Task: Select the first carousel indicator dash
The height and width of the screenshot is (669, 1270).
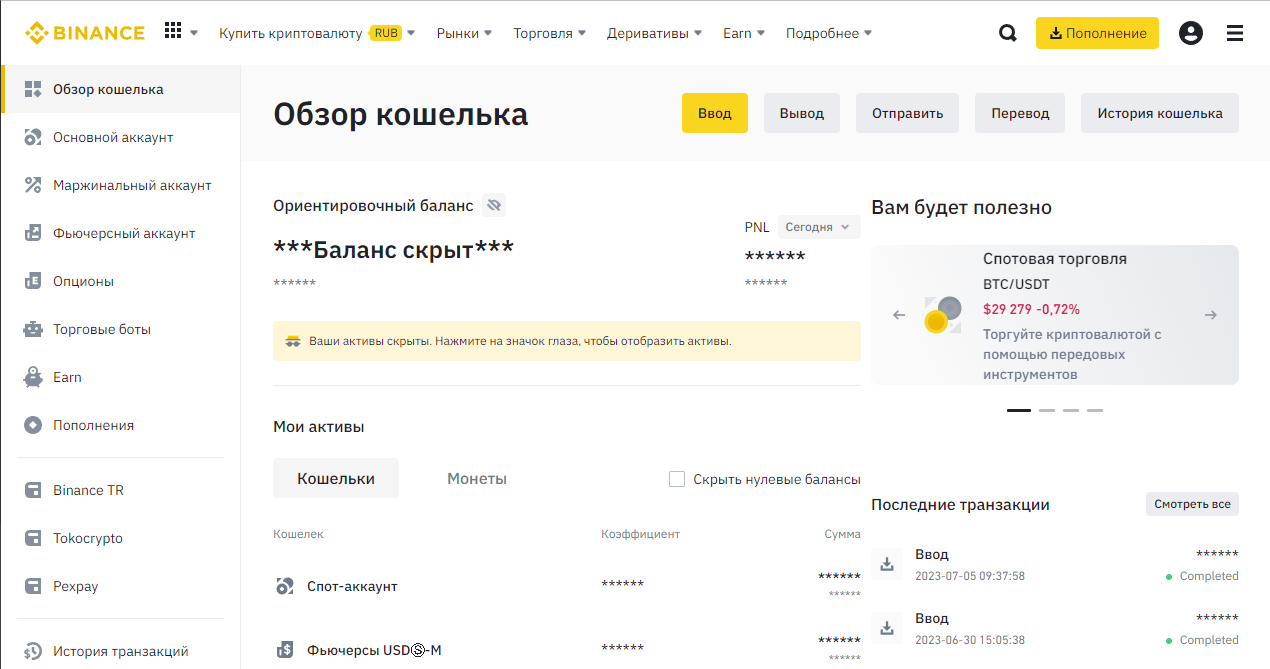Action: point(1019,410)
